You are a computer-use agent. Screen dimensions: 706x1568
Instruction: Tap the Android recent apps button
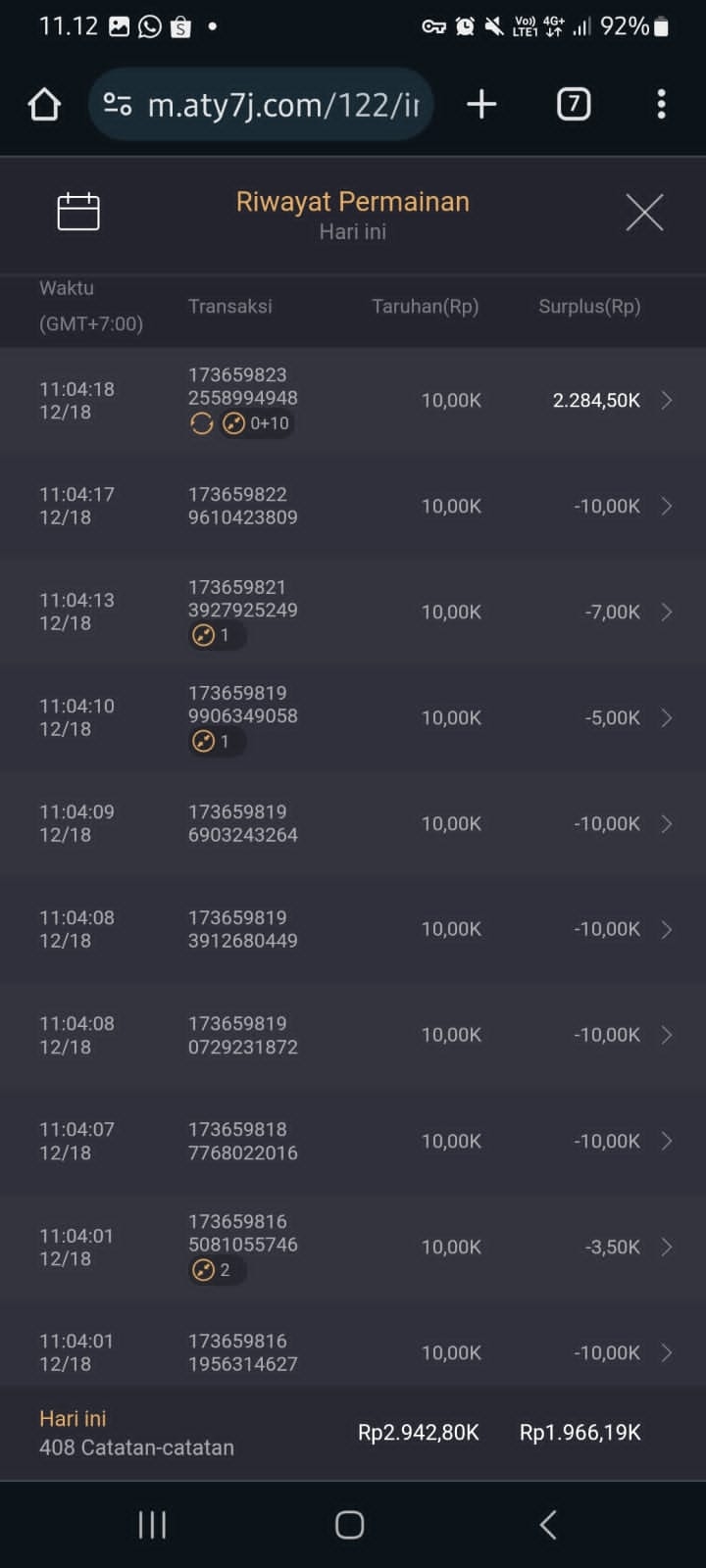(x=152, y=1525)
